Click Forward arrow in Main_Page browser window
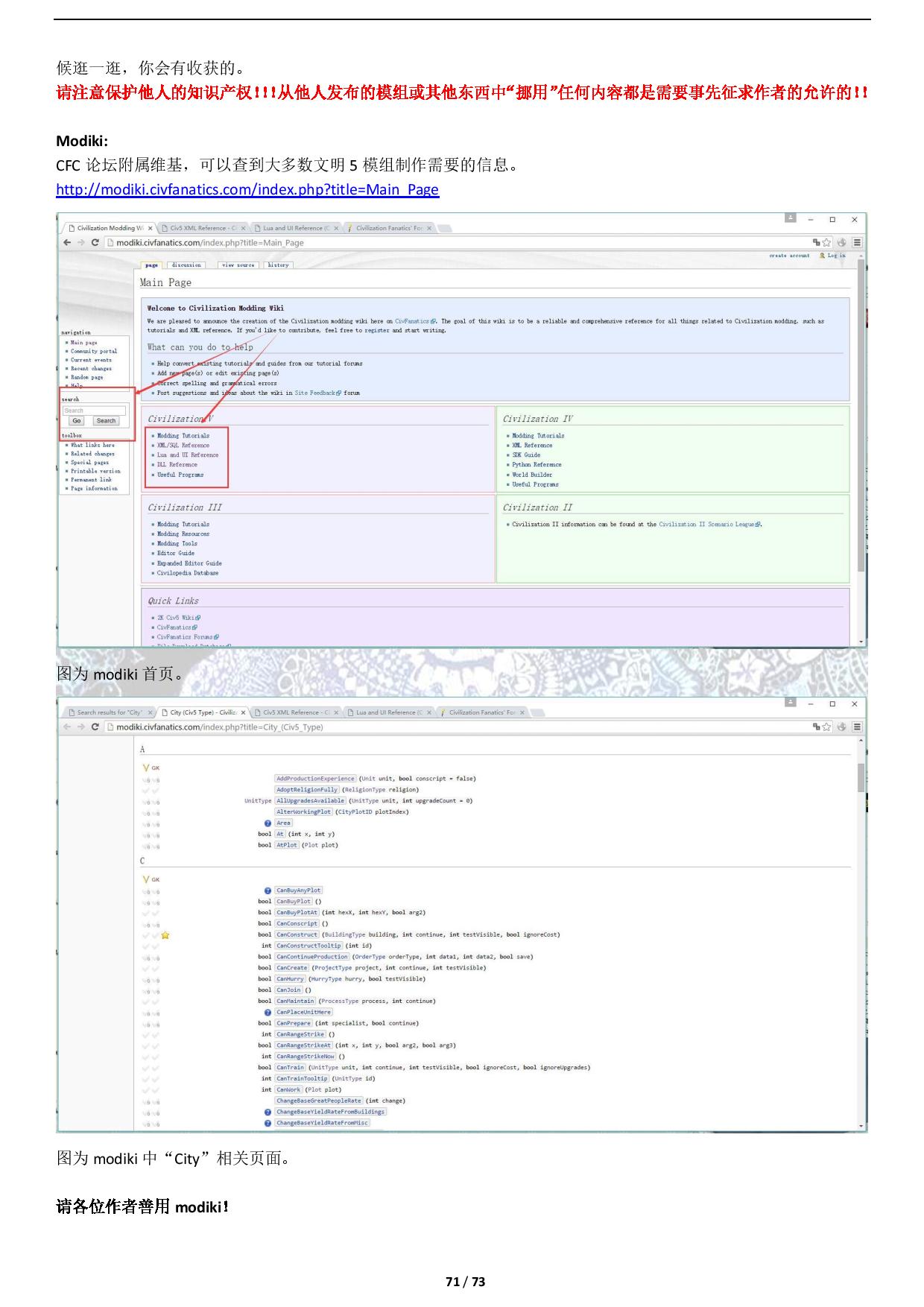Viewport: 924px width, 1307px height. pyautogui.click(x=80, y=242)
